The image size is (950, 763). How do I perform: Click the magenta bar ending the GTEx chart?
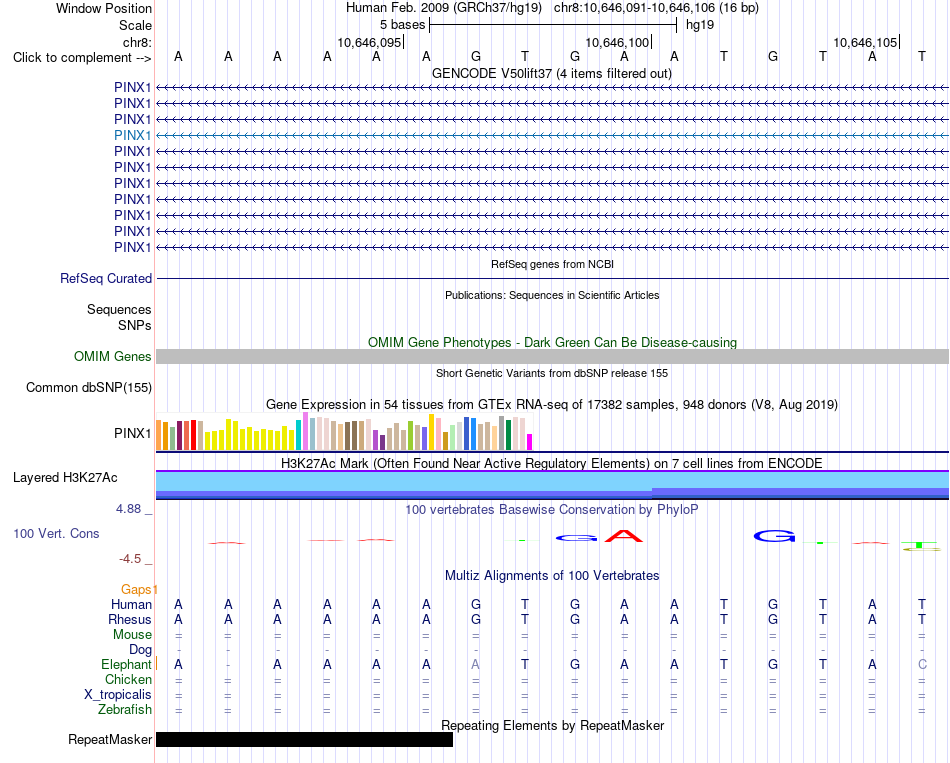[530, 442]
